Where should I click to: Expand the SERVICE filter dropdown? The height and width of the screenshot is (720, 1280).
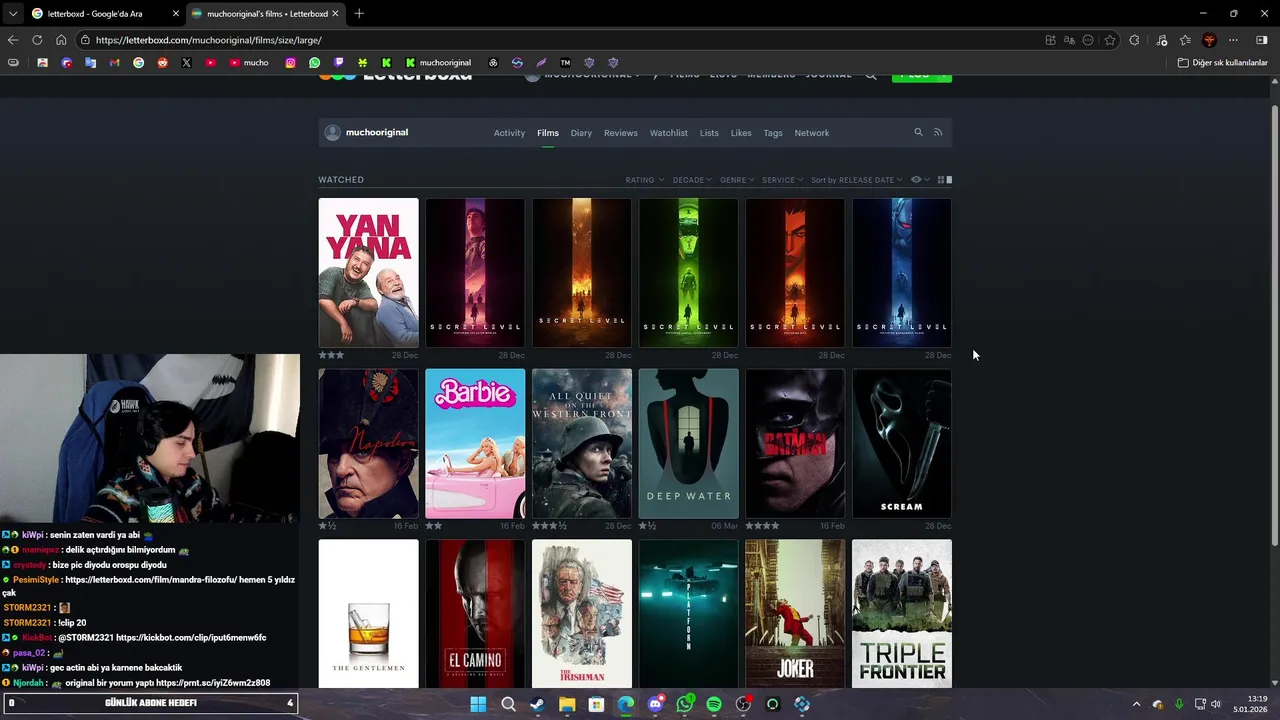click(x=783, y=180)
